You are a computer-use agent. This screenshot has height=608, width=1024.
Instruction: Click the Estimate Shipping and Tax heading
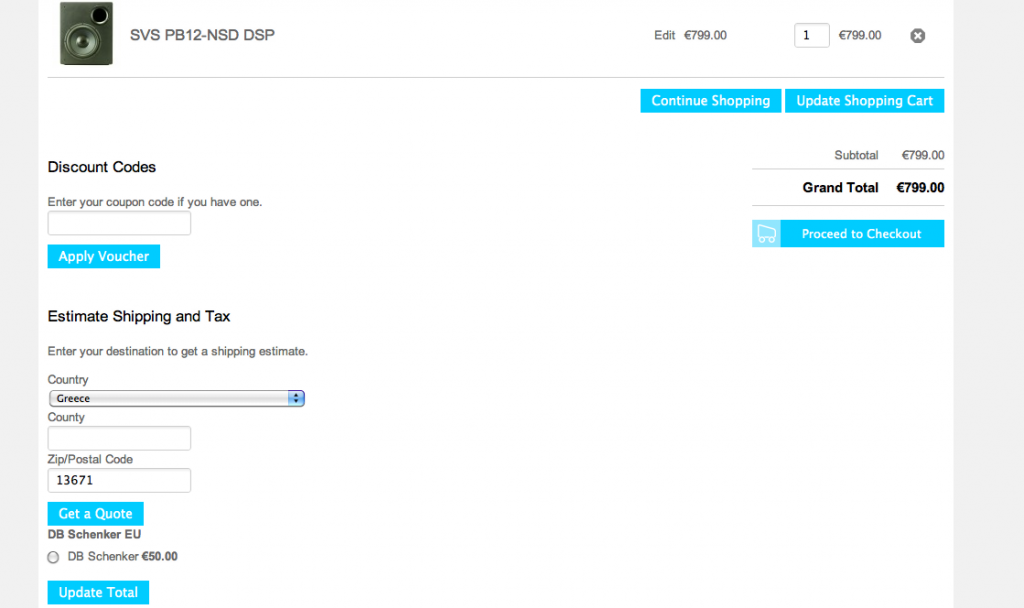[139, 317]
